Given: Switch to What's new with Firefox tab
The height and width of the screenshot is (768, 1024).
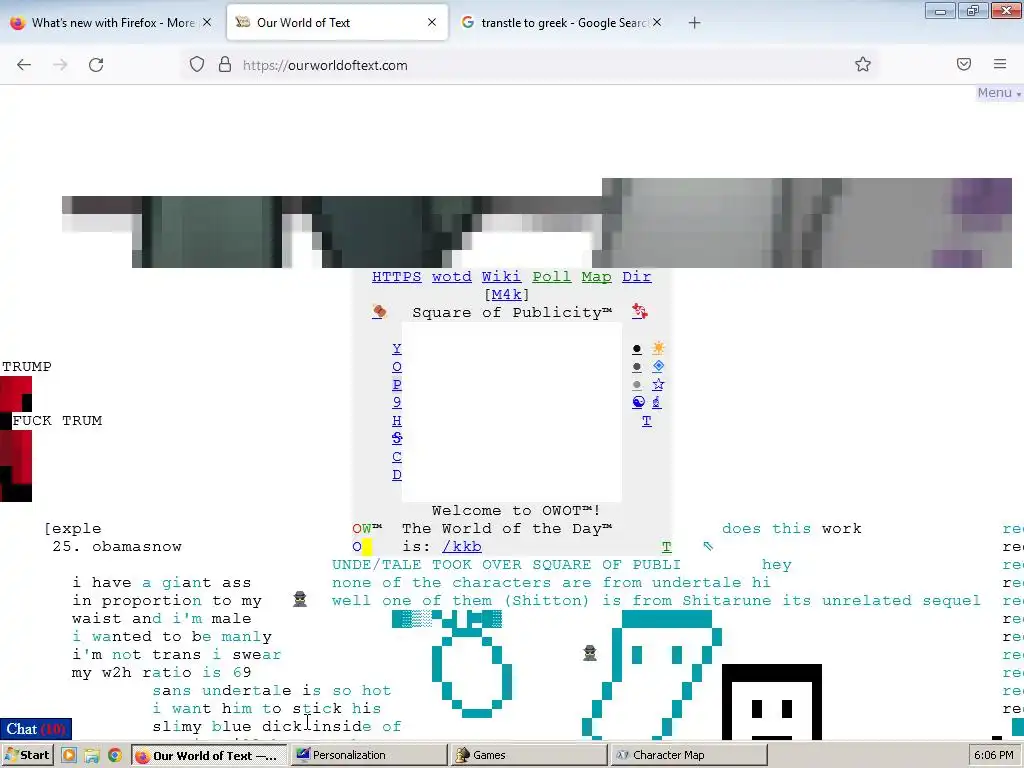Looking at the screenshot, I should pyautogui.click(x=111, y=22).
